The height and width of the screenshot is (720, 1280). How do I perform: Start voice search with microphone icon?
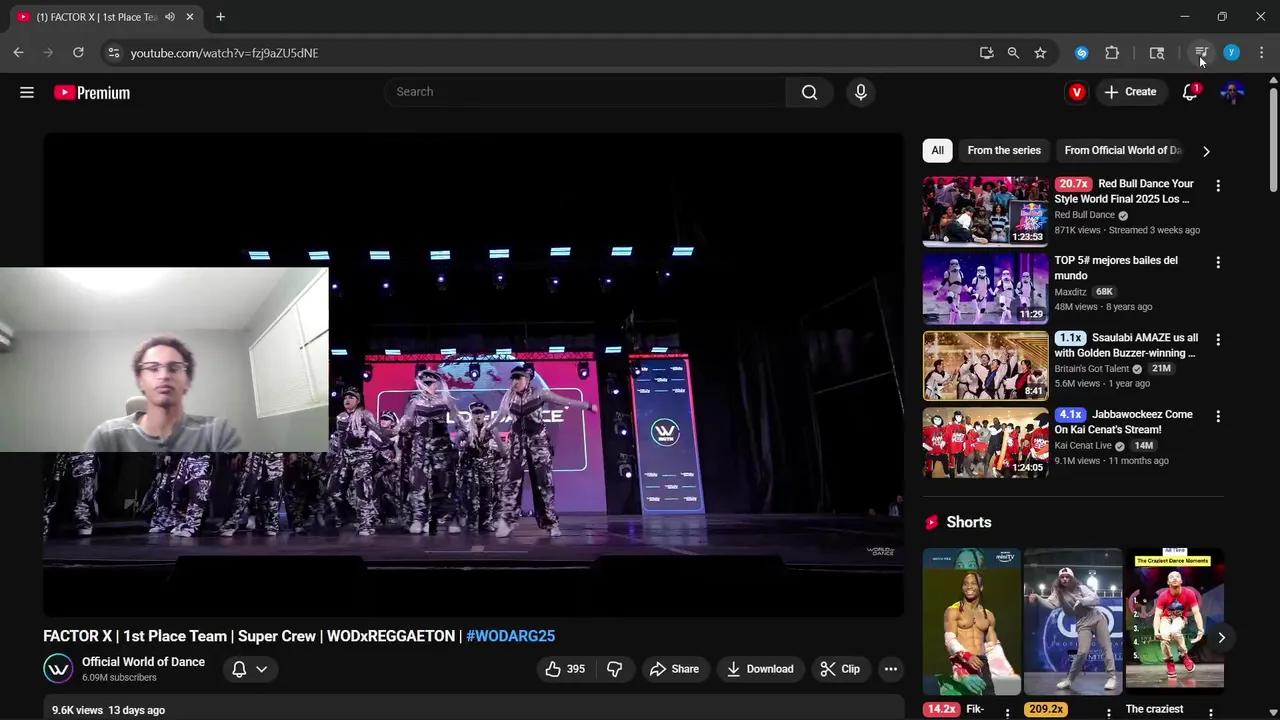[x=861, y=92]
